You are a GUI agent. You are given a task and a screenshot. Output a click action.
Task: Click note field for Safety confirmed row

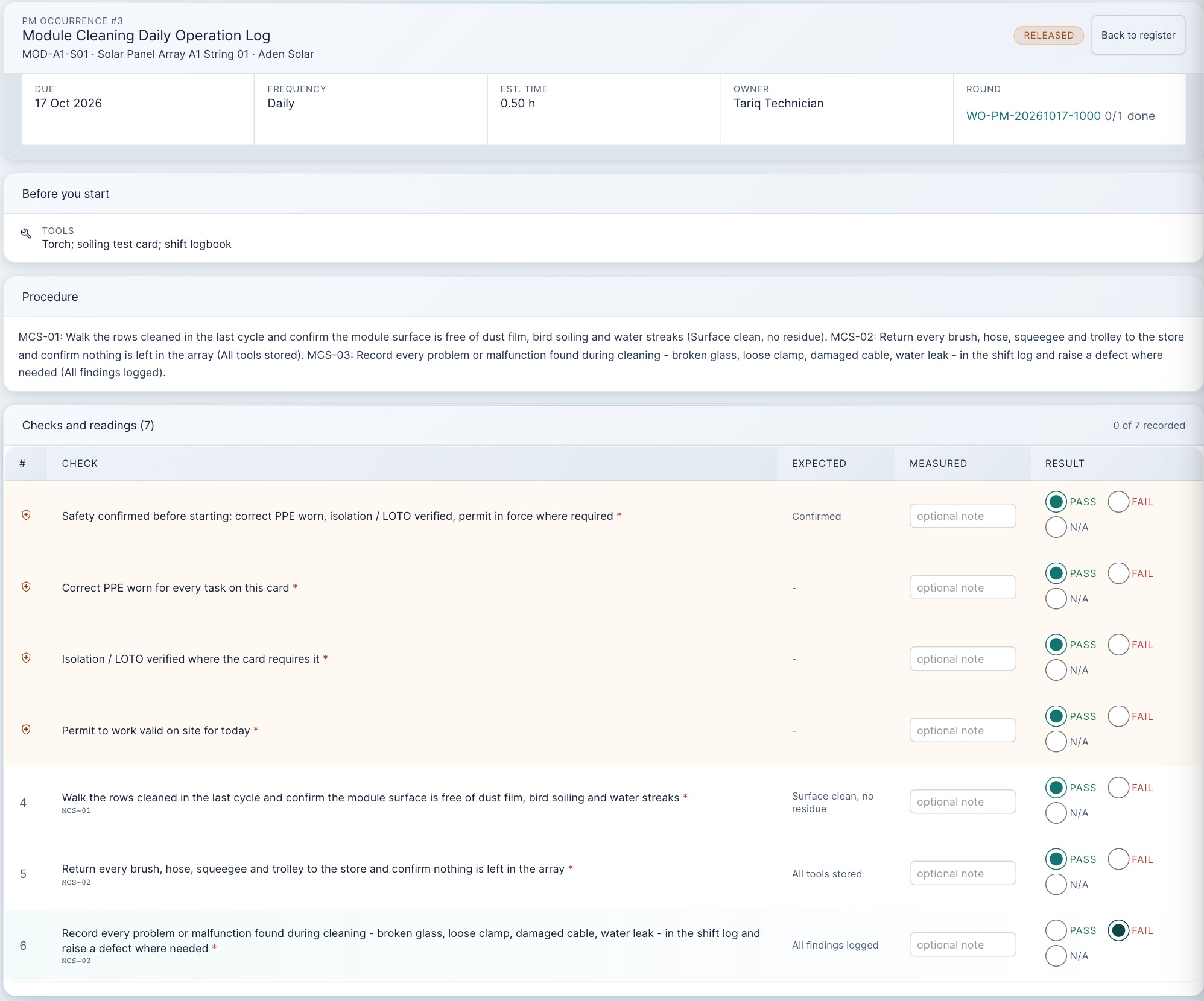(x=963, y=516)
